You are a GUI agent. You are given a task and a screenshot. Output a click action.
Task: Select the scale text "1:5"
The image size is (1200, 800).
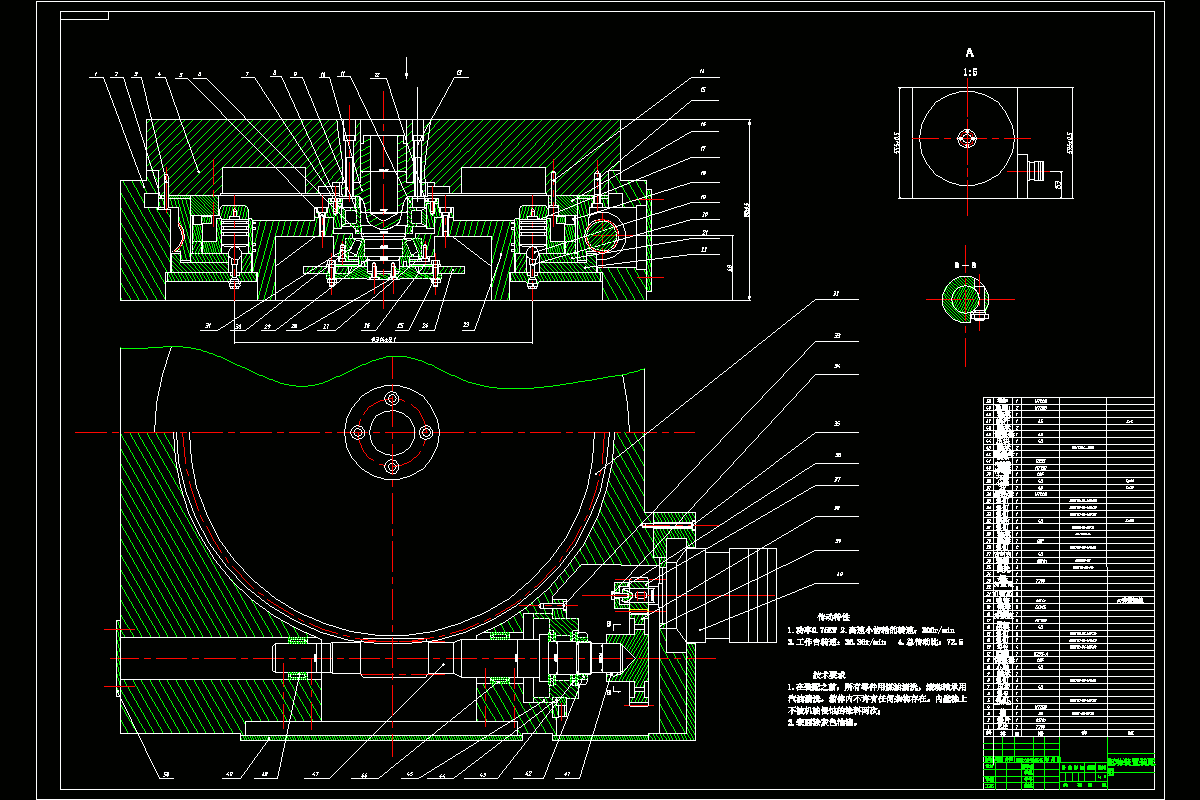tap(969, 73)
